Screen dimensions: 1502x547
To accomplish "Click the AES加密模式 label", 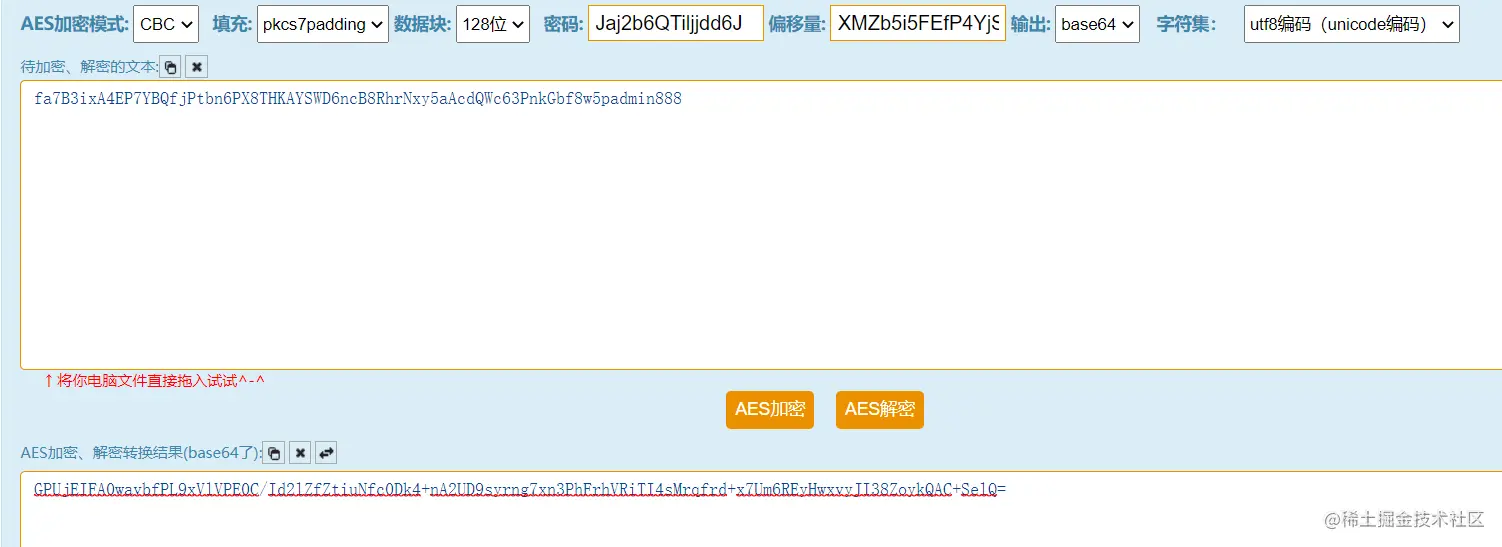I will pyautogui.click(x=75, y=24).
